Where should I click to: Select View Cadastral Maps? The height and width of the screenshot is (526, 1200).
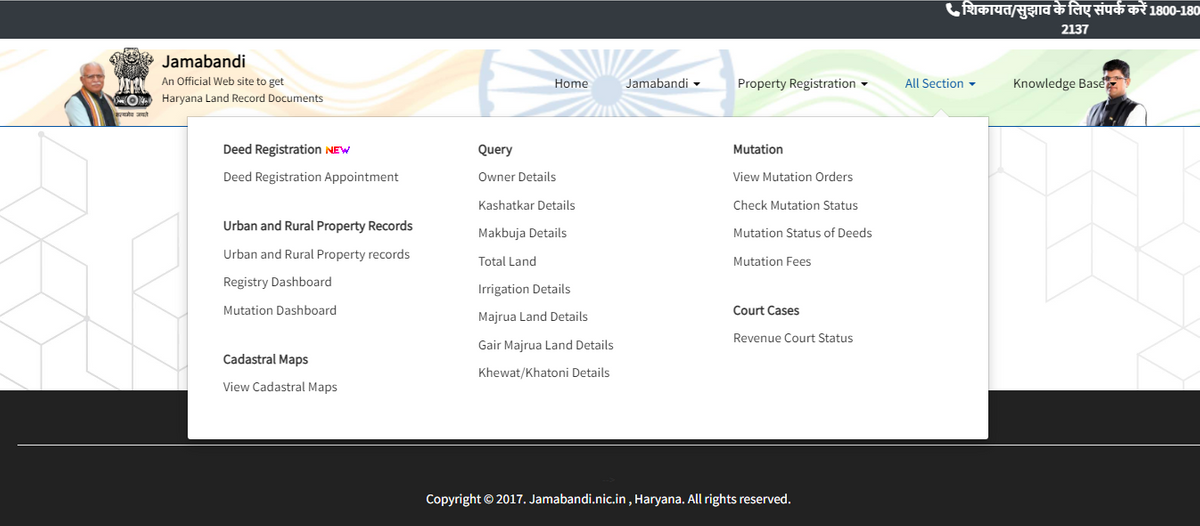pos(280,387)
